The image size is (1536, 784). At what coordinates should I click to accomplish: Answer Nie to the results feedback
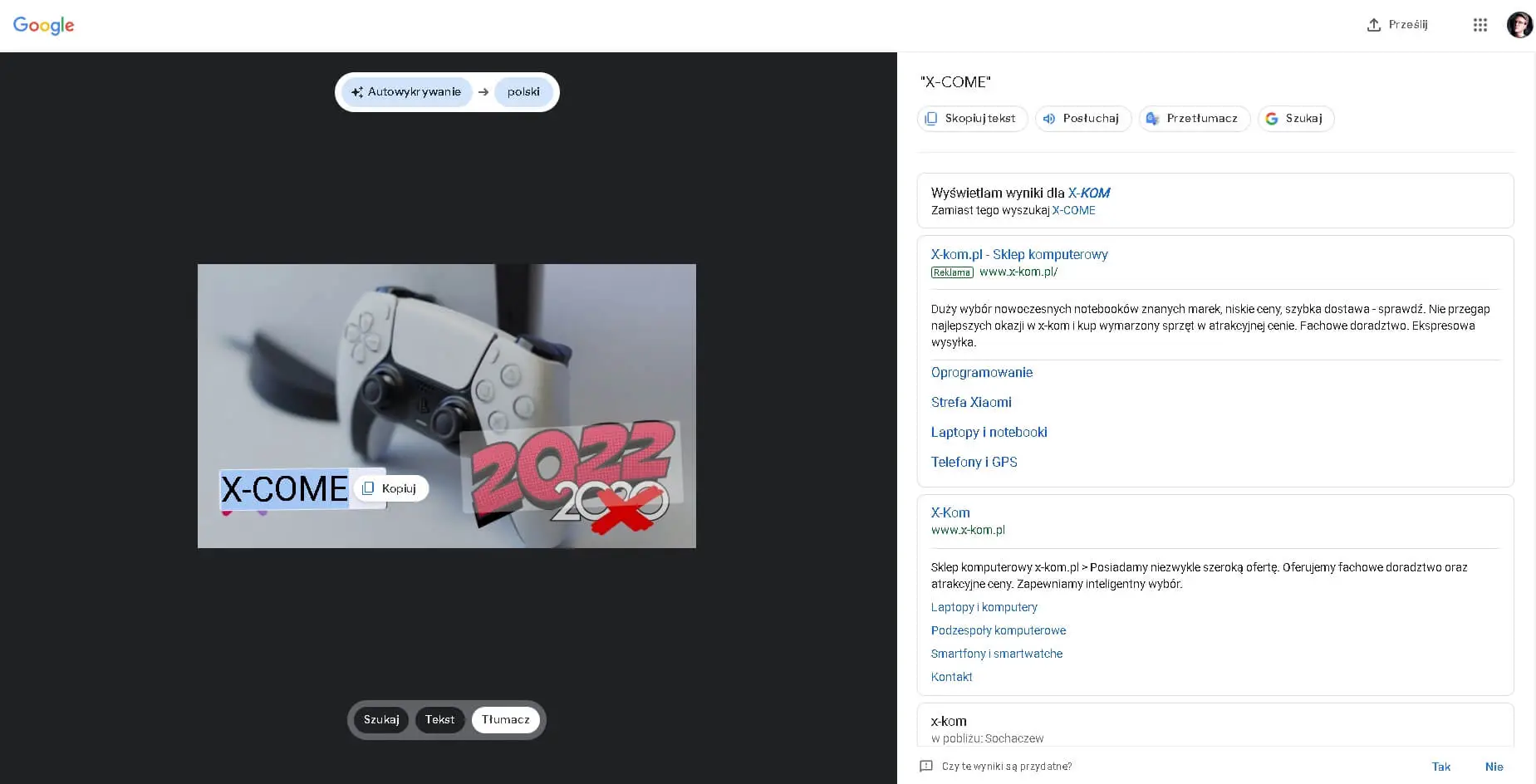click(x=1494, y=767)
